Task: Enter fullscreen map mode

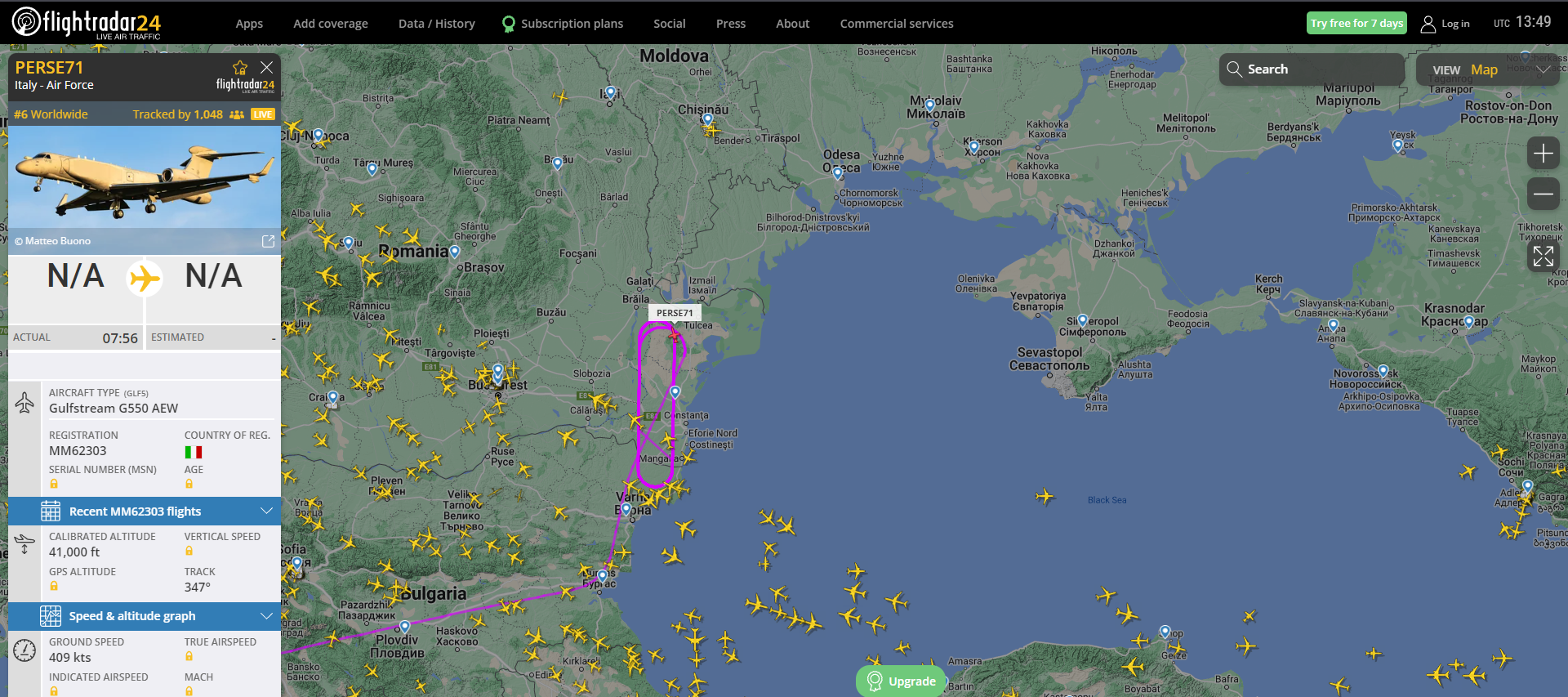Action: tap(1543, 256)
